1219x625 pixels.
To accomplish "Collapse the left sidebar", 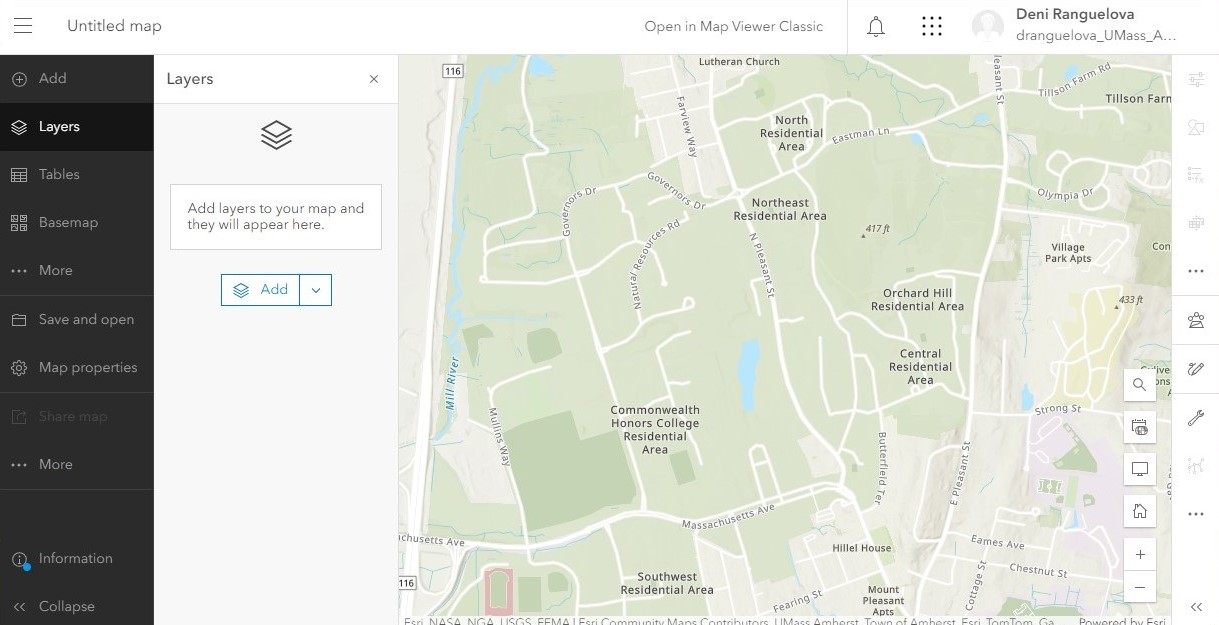I will [77, 606].
